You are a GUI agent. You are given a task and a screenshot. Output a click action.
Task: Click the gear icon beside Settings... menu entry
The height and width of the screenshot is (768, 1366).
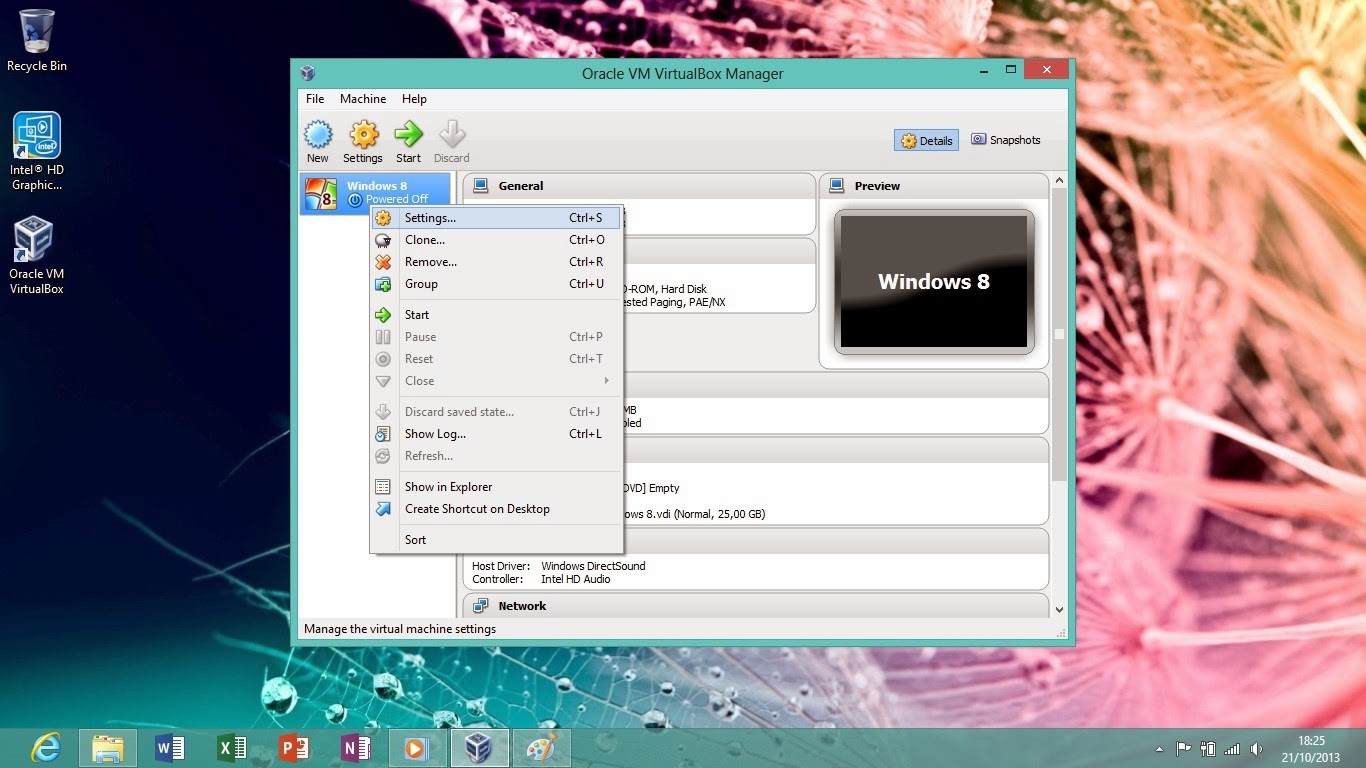[x=383, y=218]
